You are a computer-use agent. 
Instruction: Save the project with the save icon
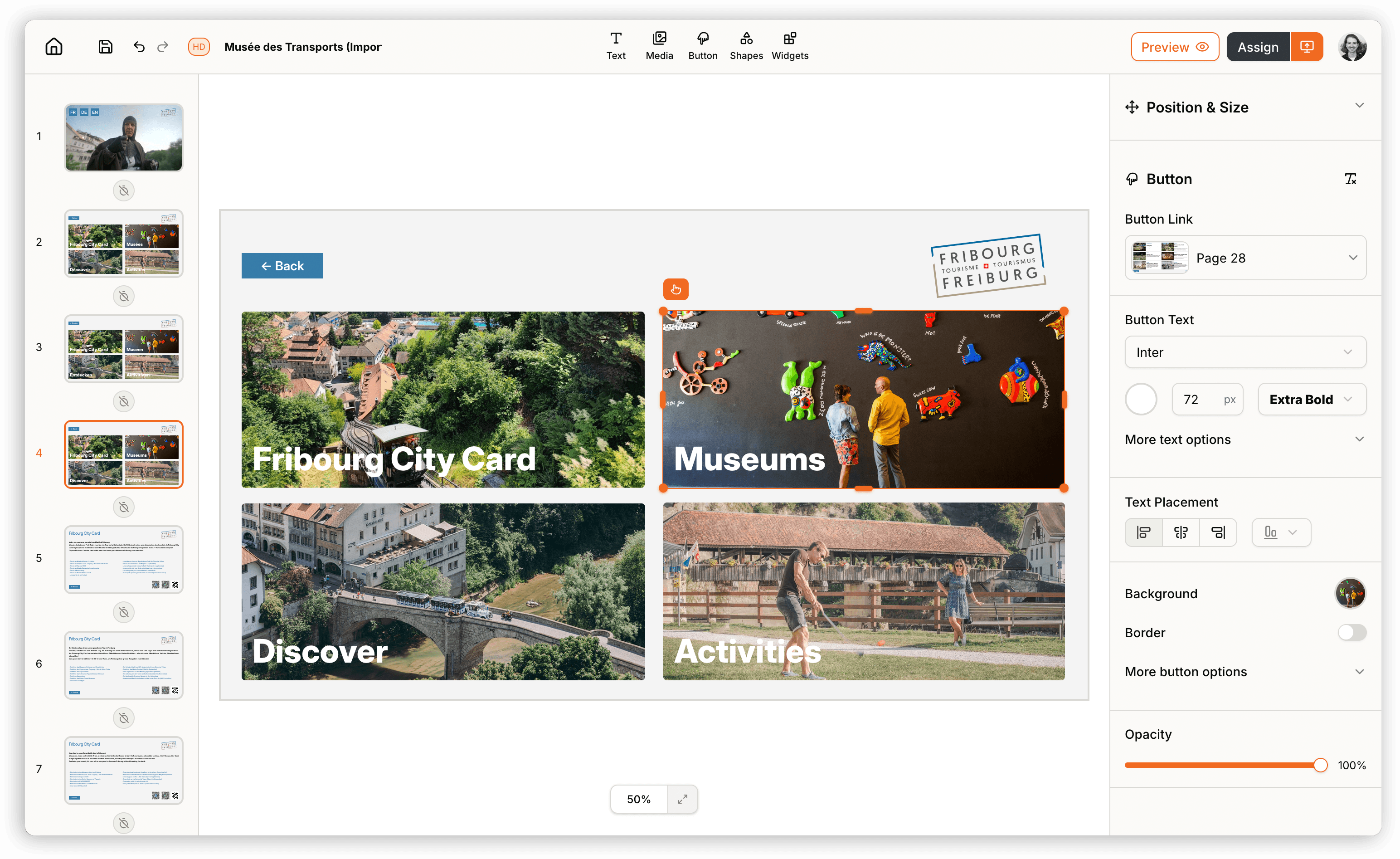click(x=106, y=47)
